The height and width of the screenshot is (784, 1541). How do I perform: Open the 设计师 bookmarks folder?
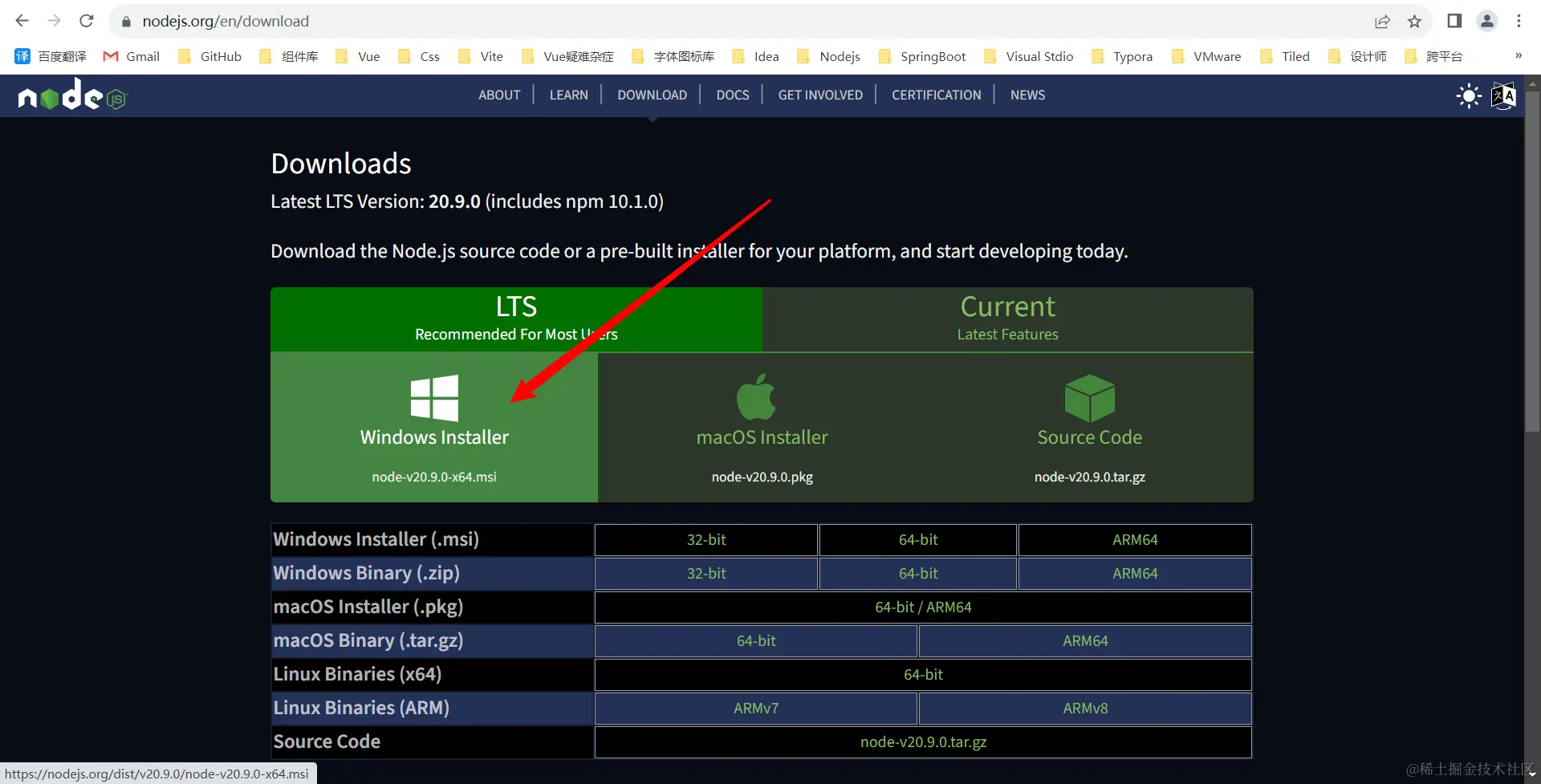1357,56
